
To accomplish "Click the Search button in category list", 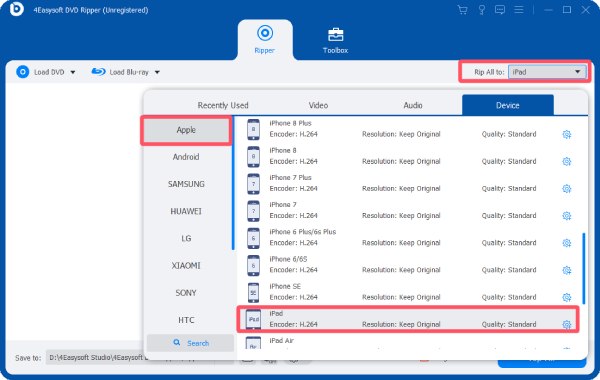I will pyautogui.click(x=190, y=343).
